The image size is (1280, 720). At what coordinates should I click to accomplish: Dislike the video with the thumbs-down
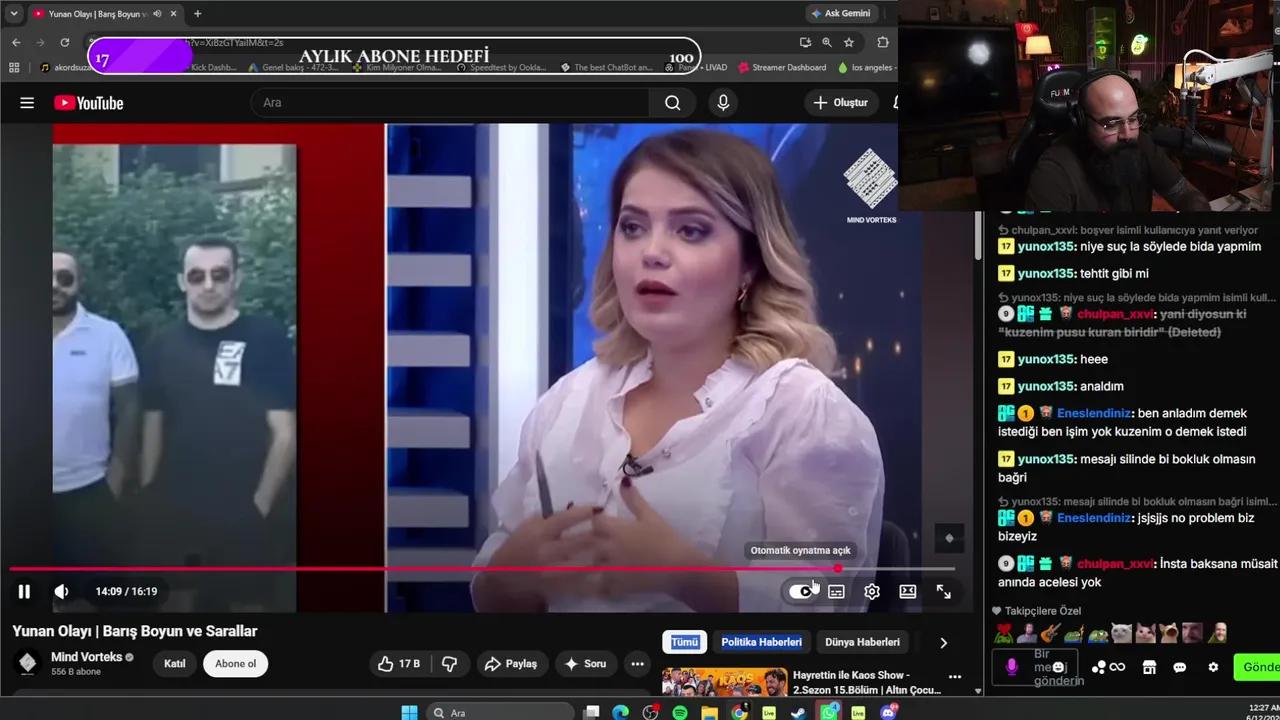[450, 664]
